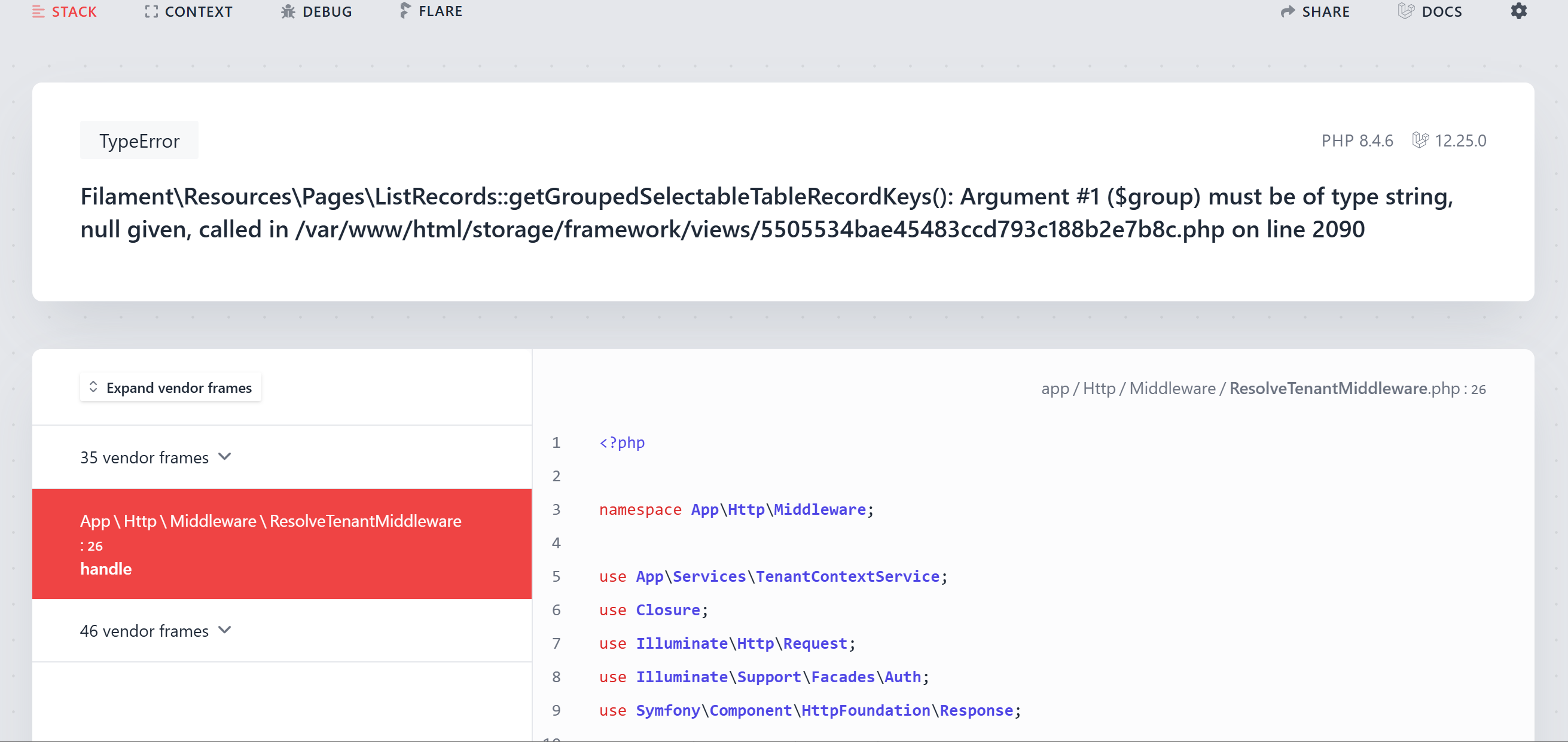Click the Debug bug icon
Viewport: 1568px width, 742px height.
pos(288,11)
